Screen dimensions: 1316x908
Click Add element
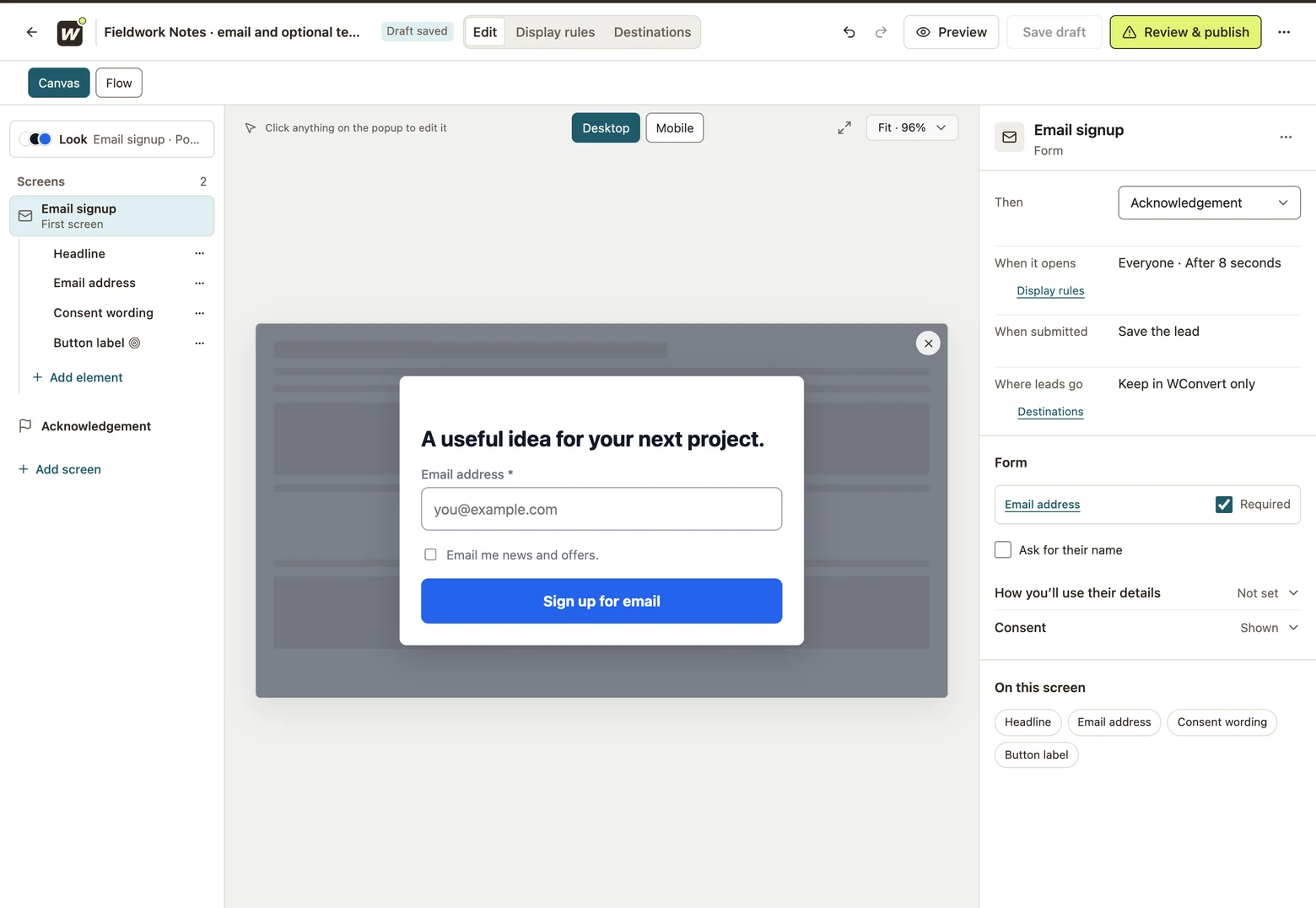78,377
